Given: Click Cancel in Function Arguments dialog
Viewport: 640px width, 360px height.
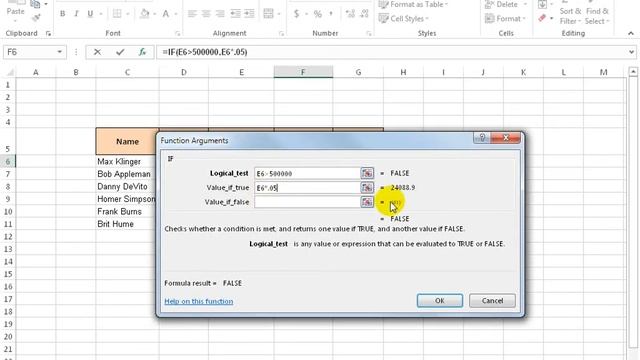Looking at the screenshot, I should (492, 300).
